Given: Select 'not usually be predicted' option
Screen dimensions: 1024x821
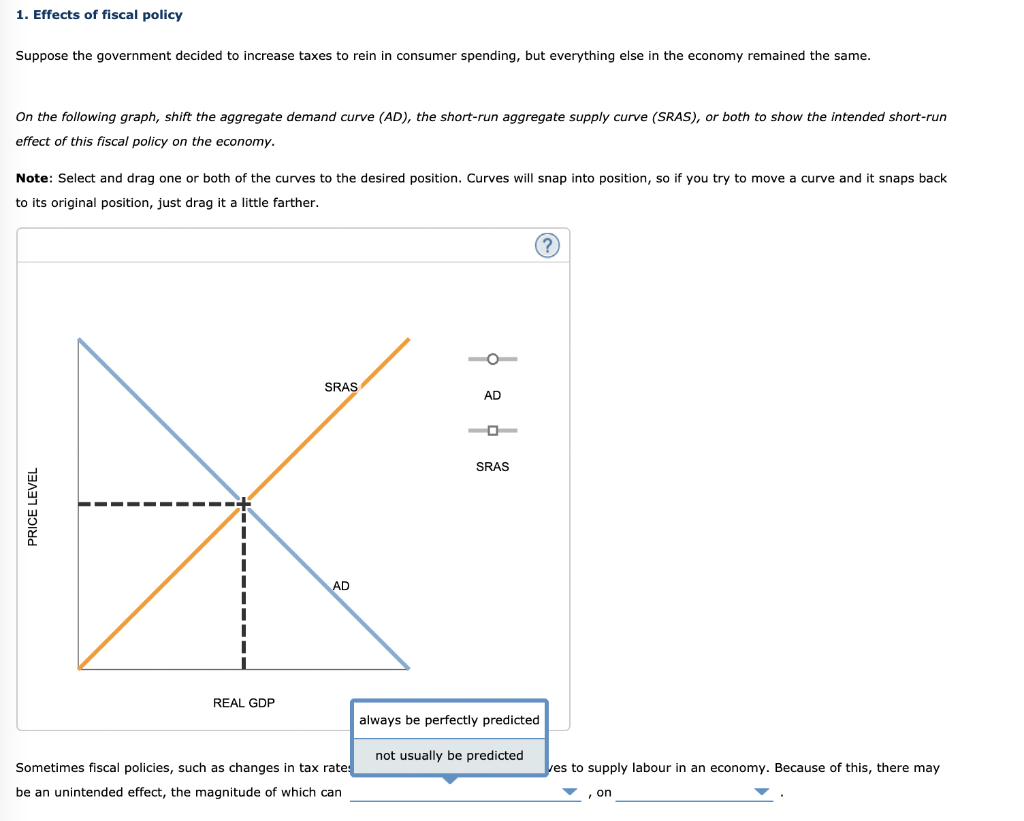Looking at the screenshot, I should [x=449, y=755].
